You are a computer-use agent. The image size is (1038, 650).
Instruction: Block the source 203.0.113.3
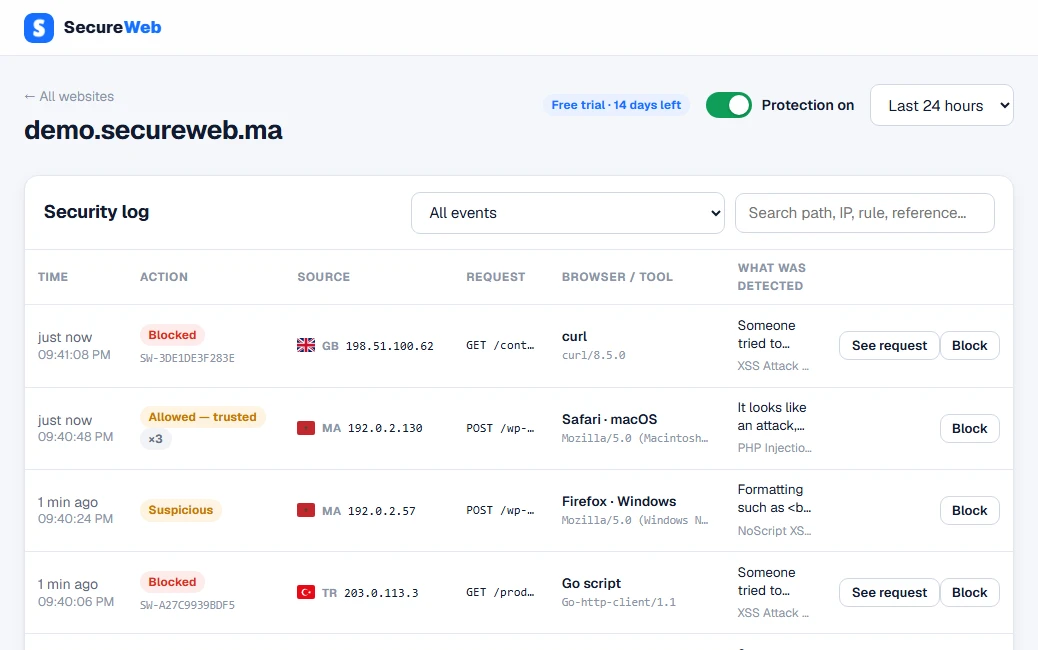(x=969, y=592)
